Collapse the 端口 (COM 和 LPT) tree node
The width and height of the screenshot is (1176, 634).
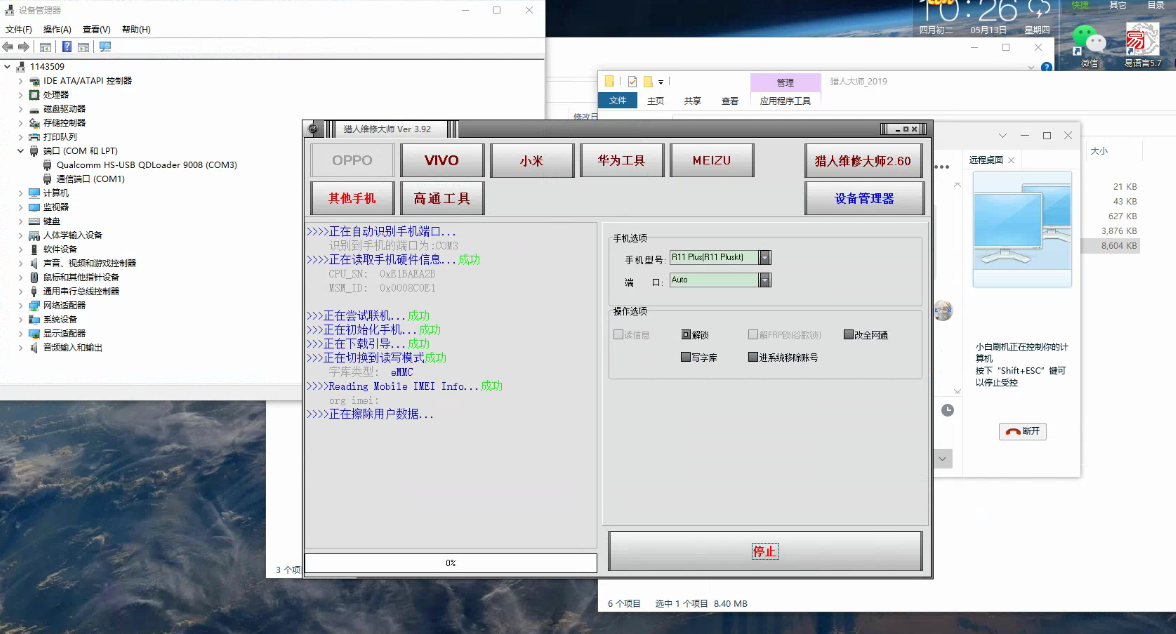click(x=21, y=151)
